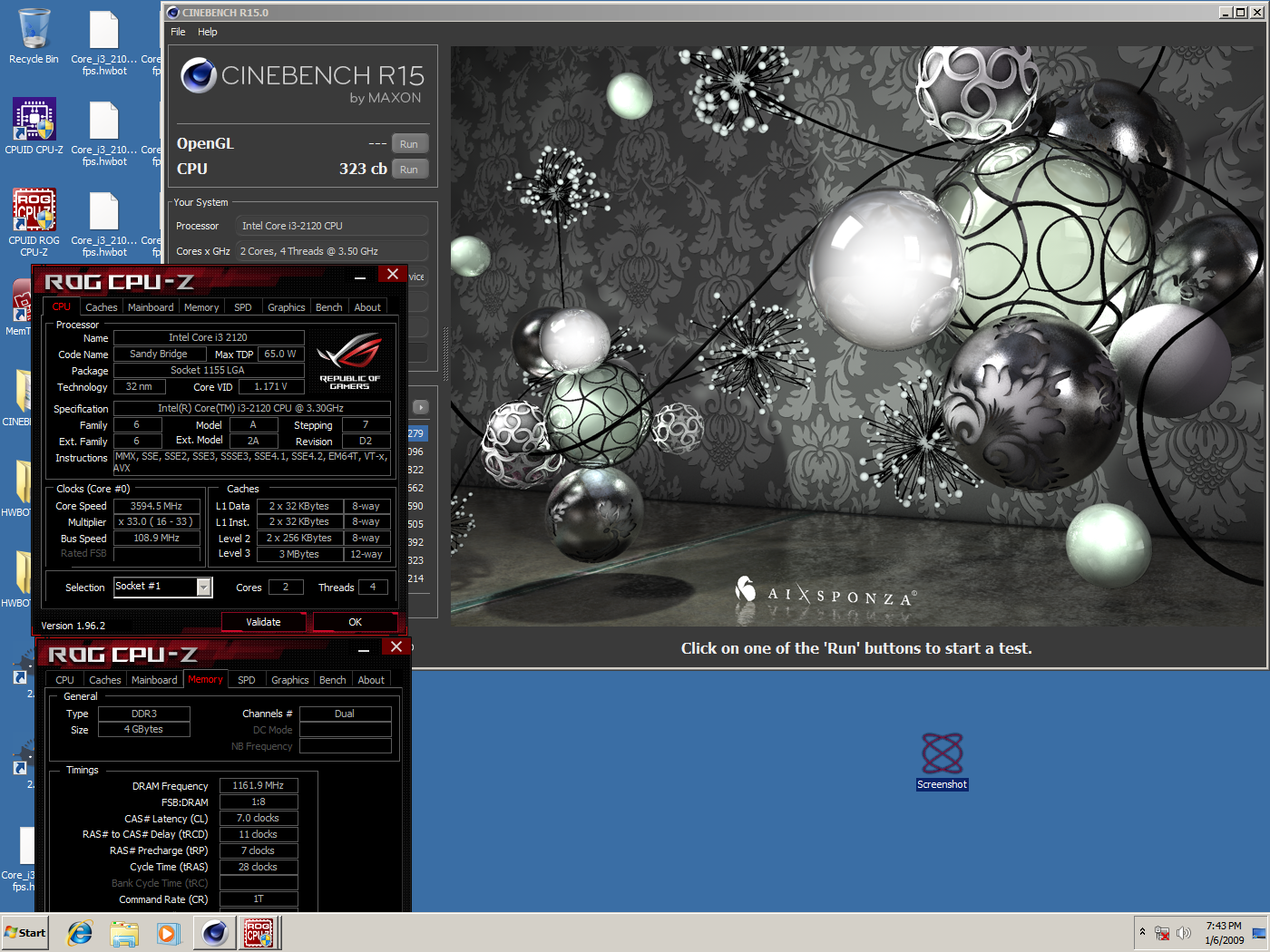Switch to ROG CPU-Z taskbar button
Screen dimensions: 1270x952
coord(259,932)
